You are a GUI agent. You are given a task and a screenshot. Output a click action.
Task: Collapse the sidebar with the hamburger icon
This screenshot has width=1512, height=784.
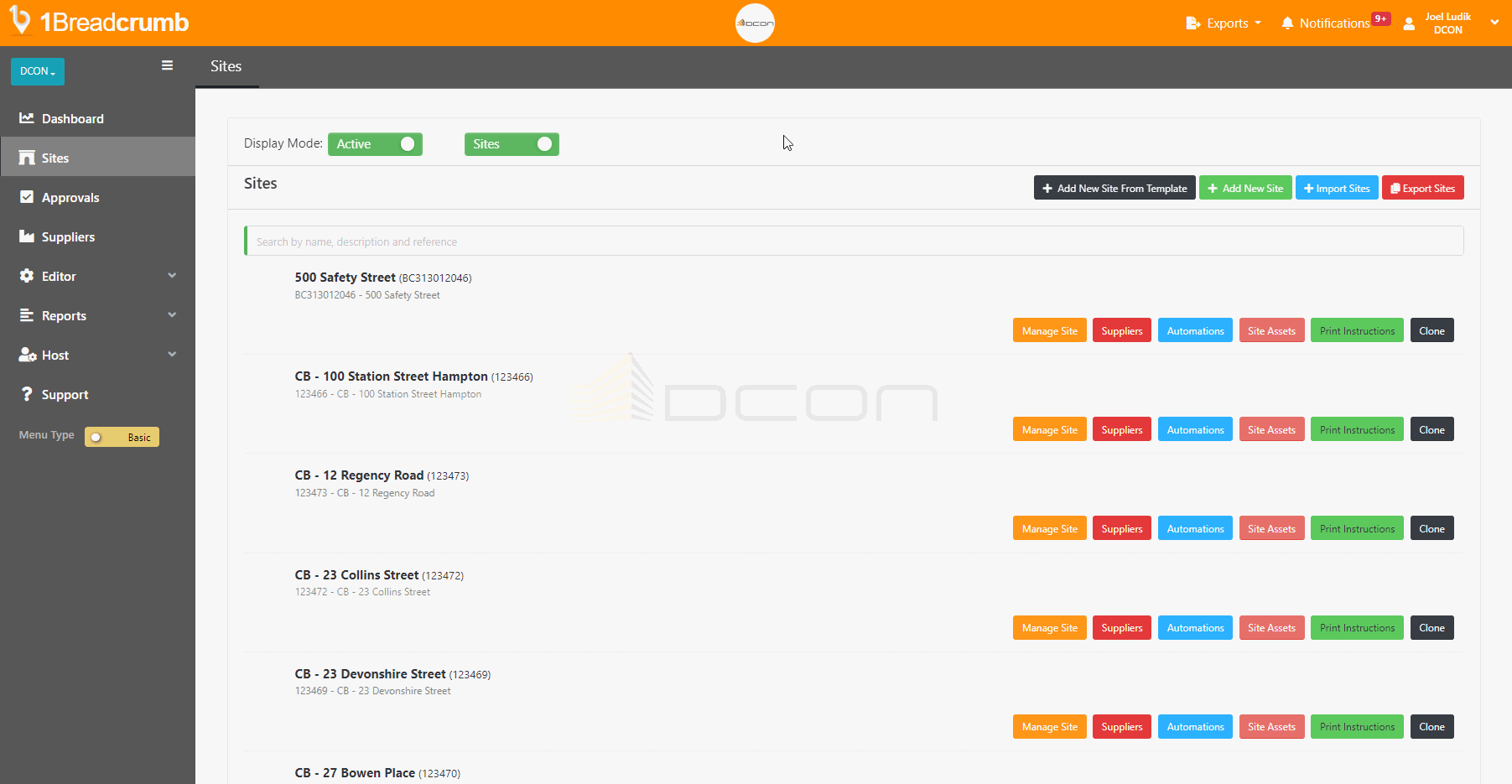point(167,65)
